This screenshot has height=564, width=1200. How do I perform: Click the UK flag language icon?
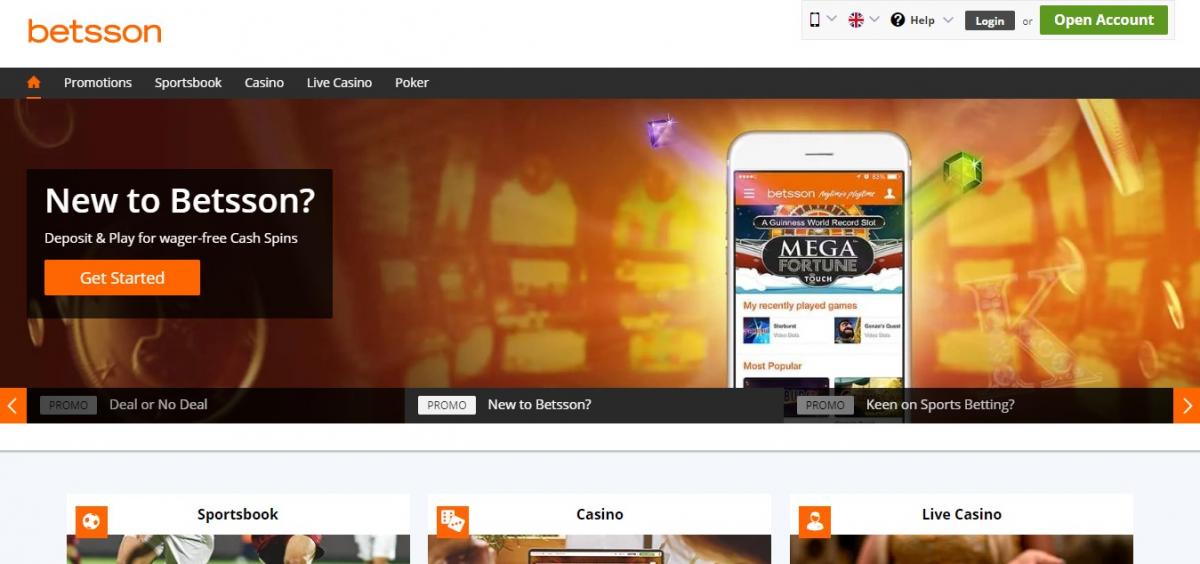[x=856, y=19]
